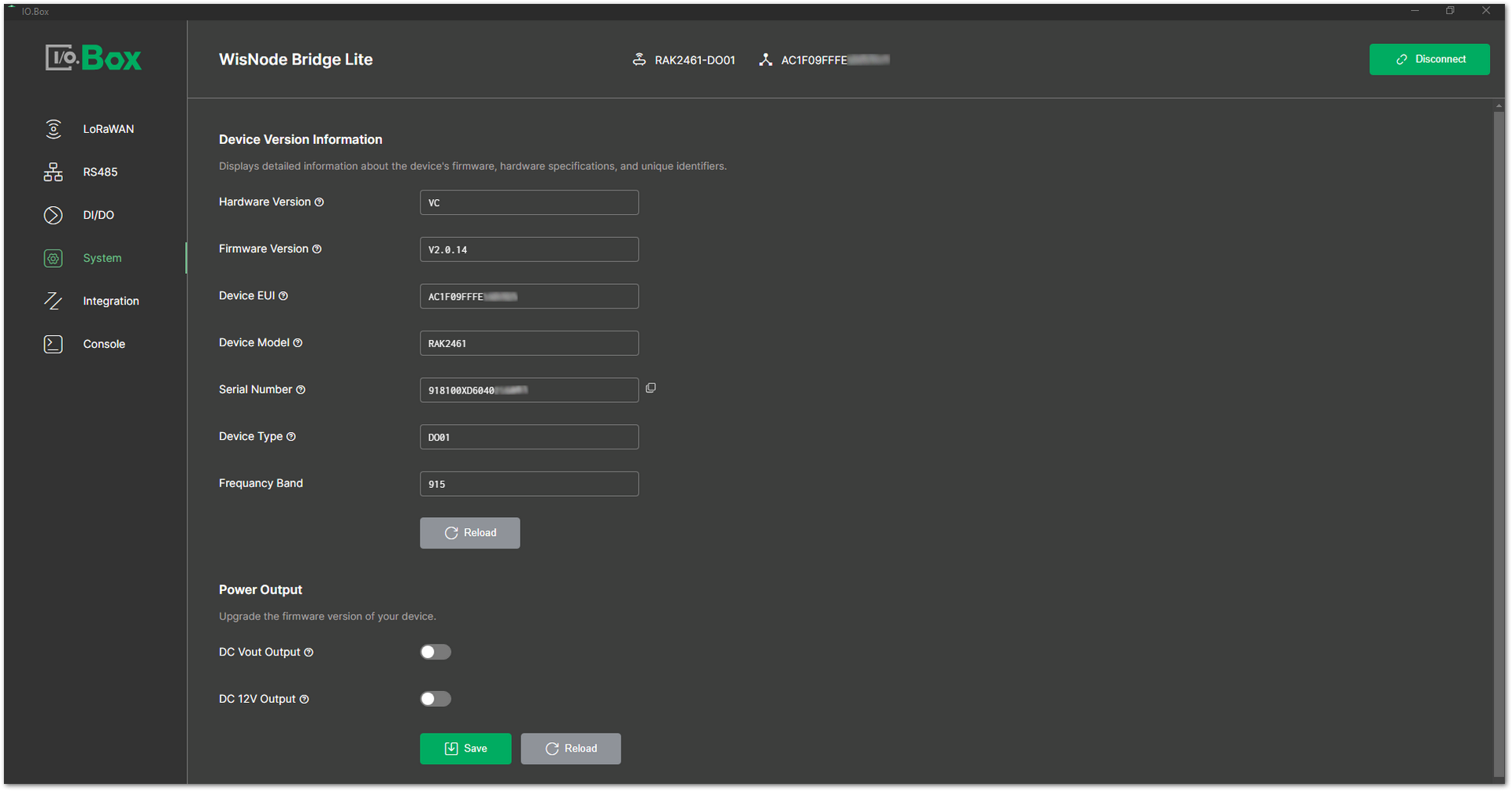Click the device icon beside RAK2461-DO01
The width and height of the screenshot is (1512, 791).
pyautogui.click(x=639, y=60)
